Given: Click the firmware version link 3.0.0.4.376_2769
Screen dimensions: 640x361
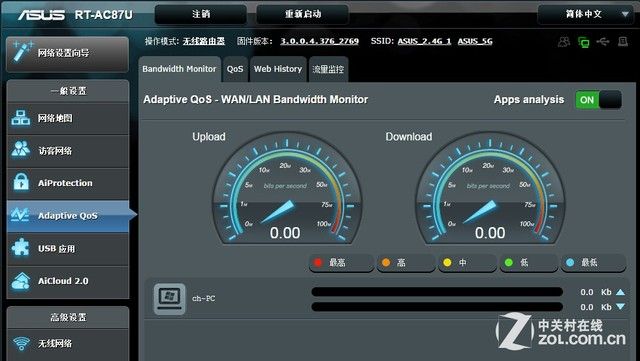Looking at the screenshot, I should tap(320, 41).
